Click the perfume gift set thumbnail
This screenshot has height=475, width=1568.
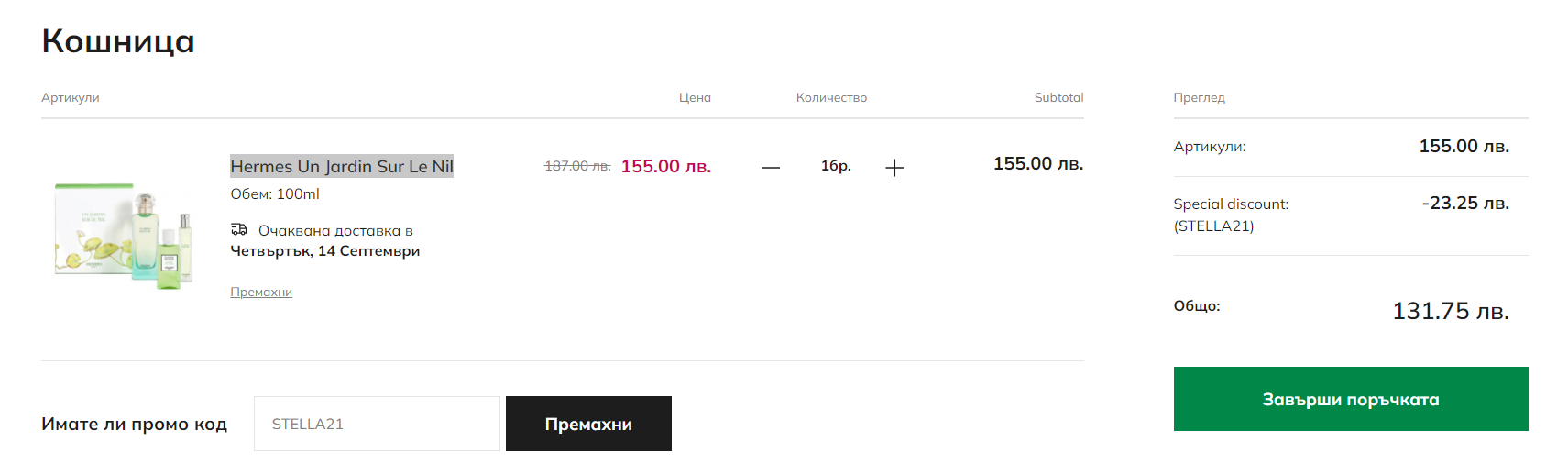(x=124, y=236)
